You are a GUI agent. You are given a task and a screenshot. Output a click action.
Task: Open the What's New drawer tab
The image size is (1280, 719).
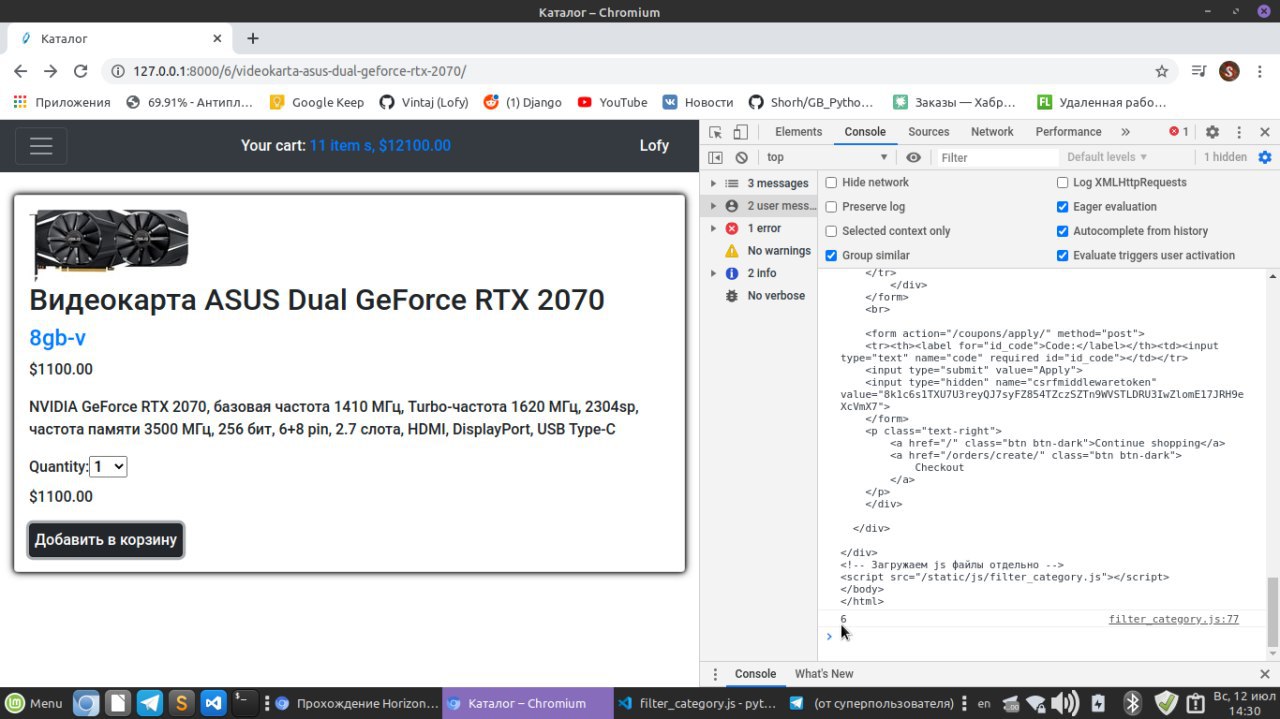coord(824,674)
